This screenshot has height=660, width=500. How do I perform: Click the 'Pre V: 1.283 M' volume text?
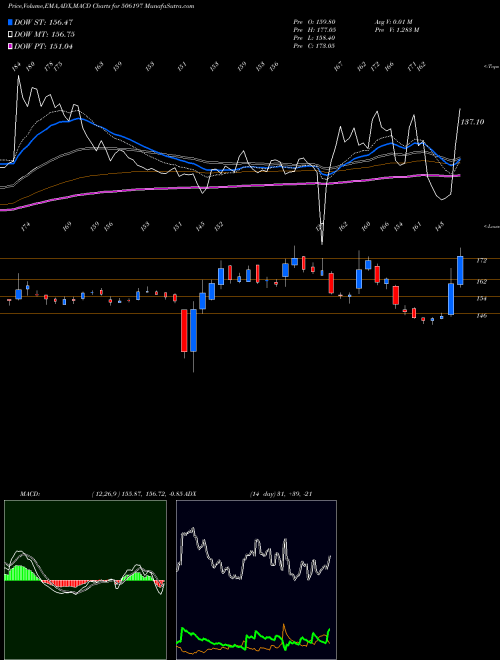point(397,30)
